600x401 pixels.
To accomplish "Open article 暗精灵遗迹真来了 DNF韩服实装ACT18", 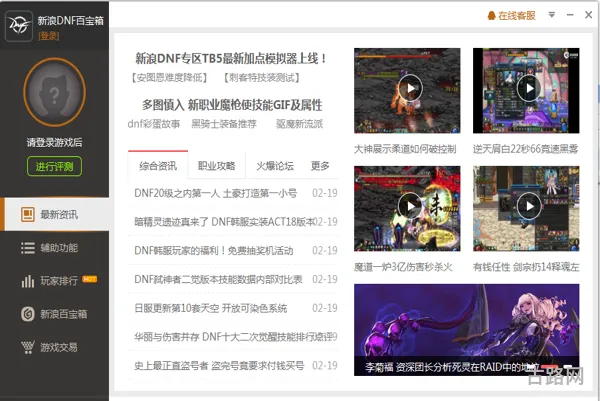I will pyautogui.click(x=224, y=222).
